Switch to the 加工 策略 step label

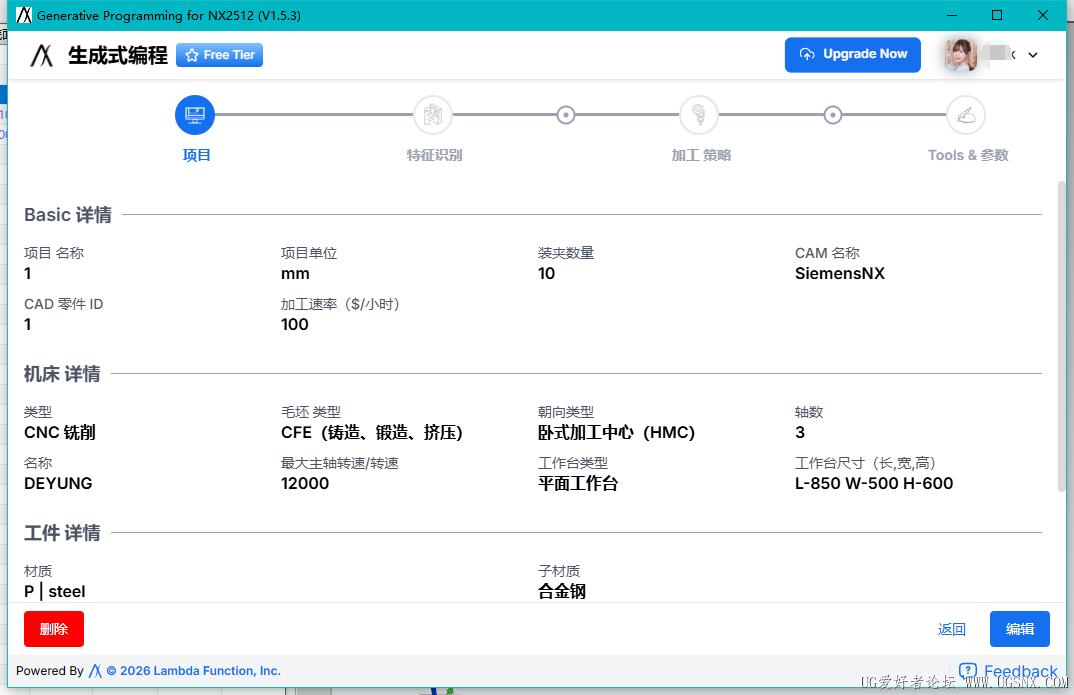pyautogui.click(x=701, y=155)
